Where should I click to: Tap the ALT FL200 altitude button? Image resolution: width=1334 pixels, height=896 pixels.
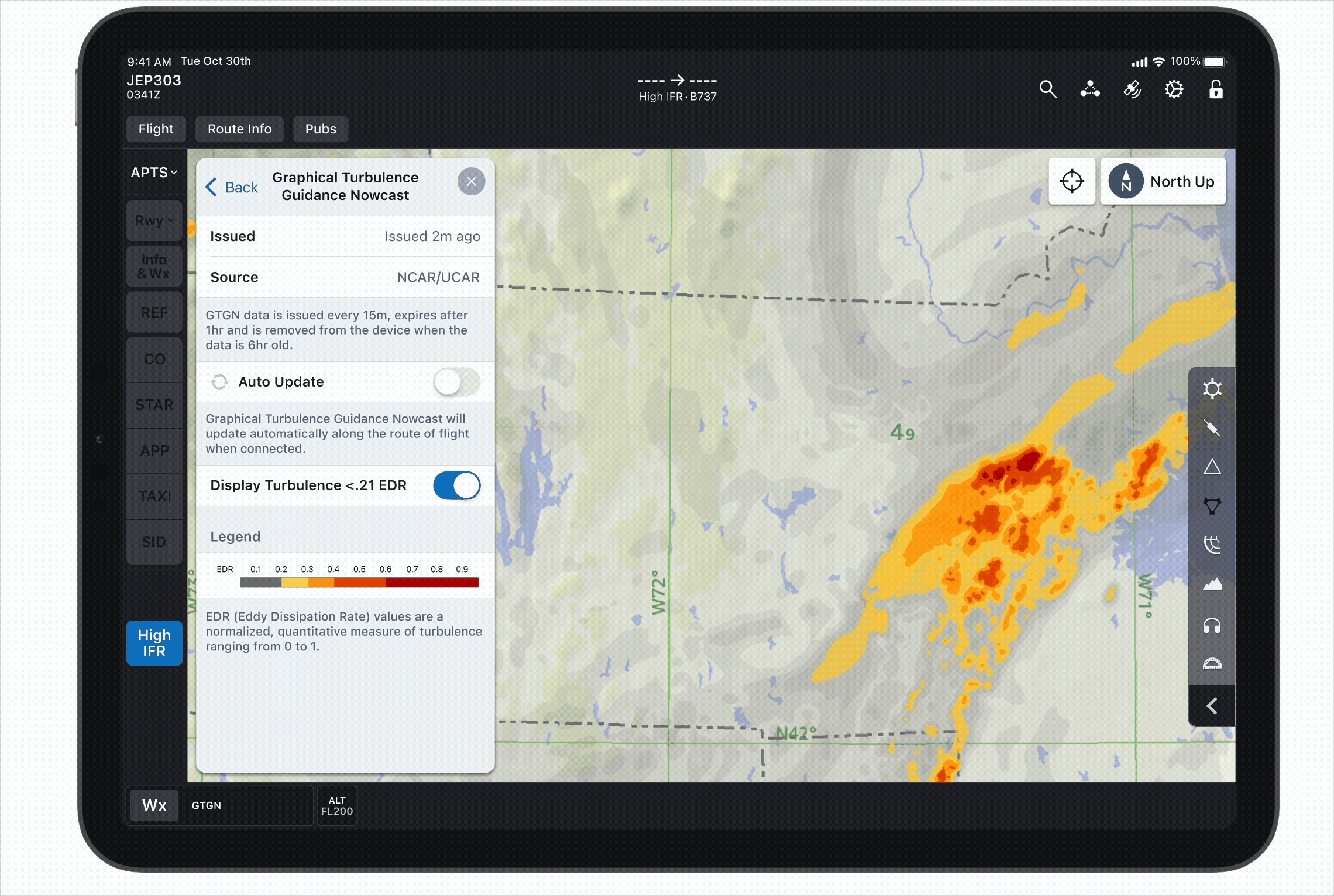[x=337, y=806]
